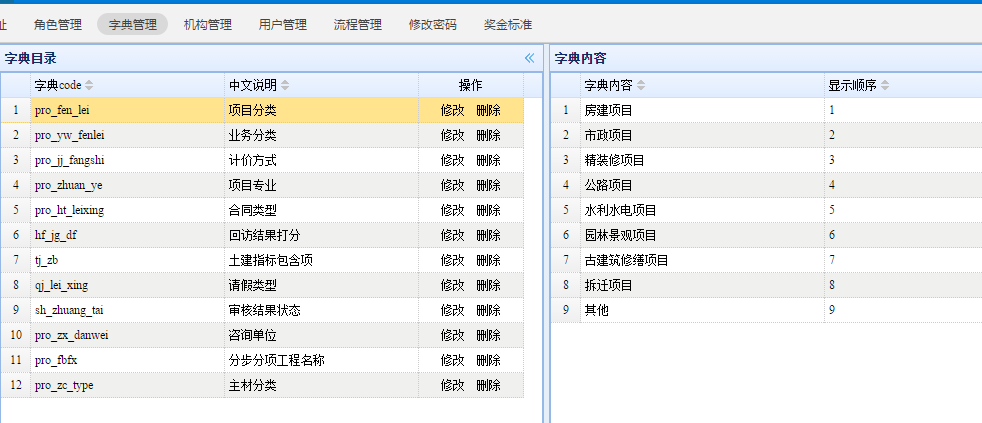Sort by 中文说明 column sort icon
Screen dimensions: 982x423
285,85
